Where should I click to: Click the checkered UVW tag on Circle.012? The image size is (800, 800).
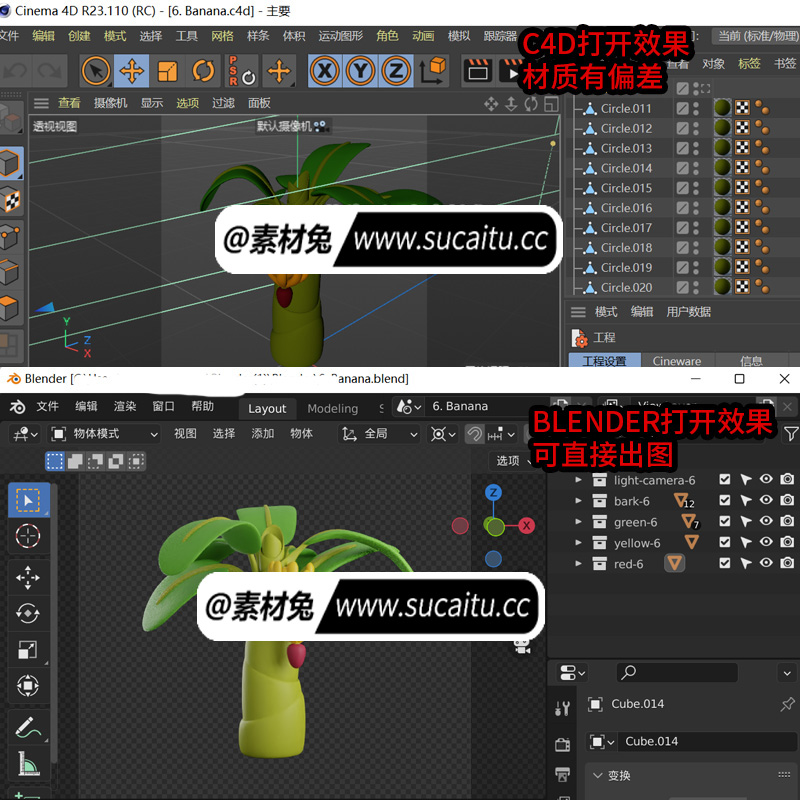click(742, 128)
